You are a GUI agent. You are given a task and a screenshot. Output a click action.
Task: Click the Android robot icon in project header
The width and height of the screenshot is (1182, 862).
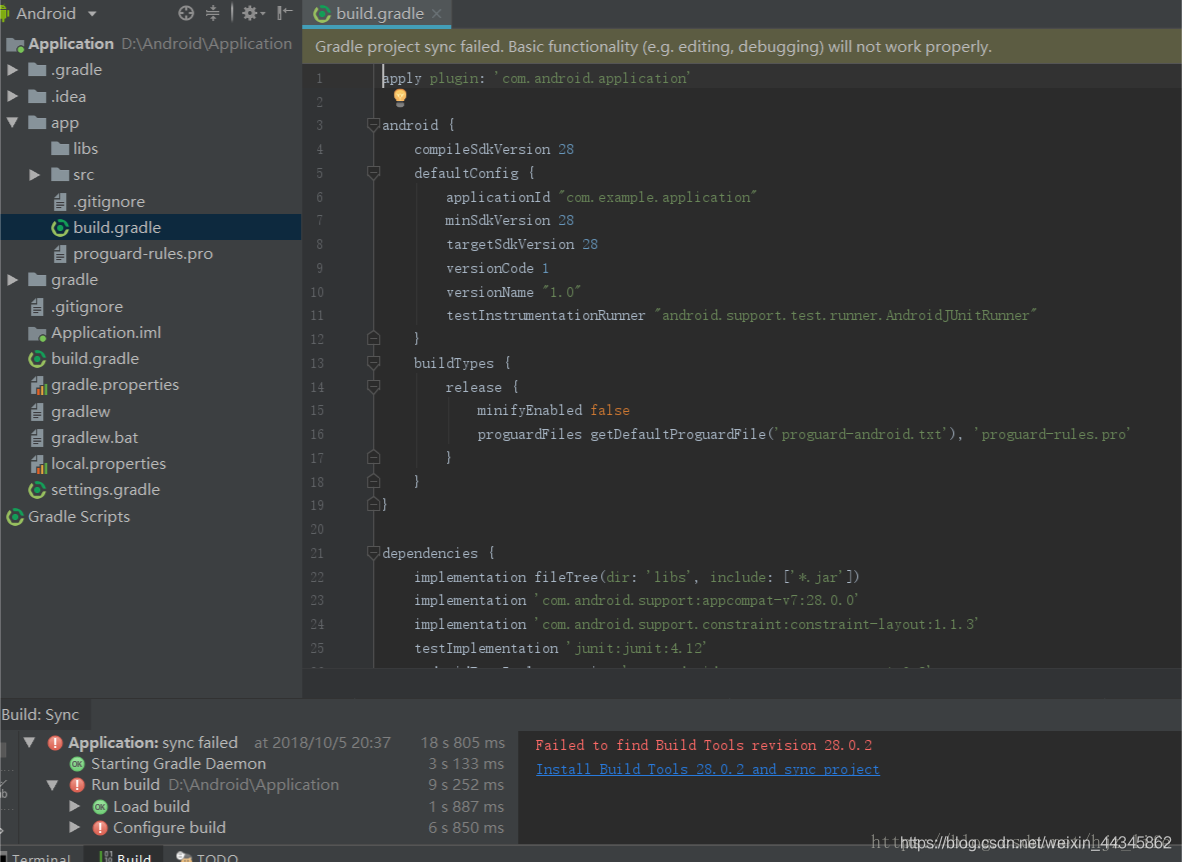(x=5, y=14)
